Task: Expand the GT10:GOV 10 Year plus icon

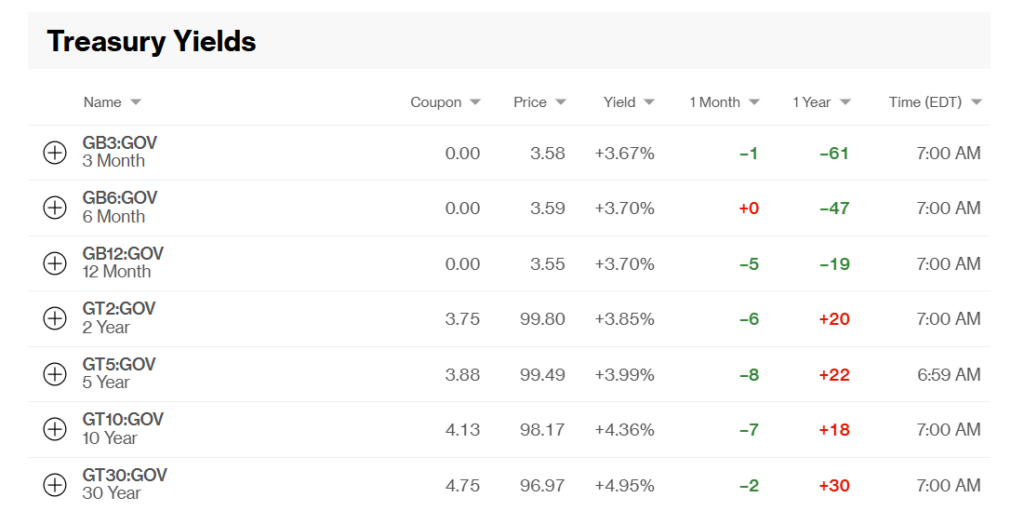Action: click(55, 429)
